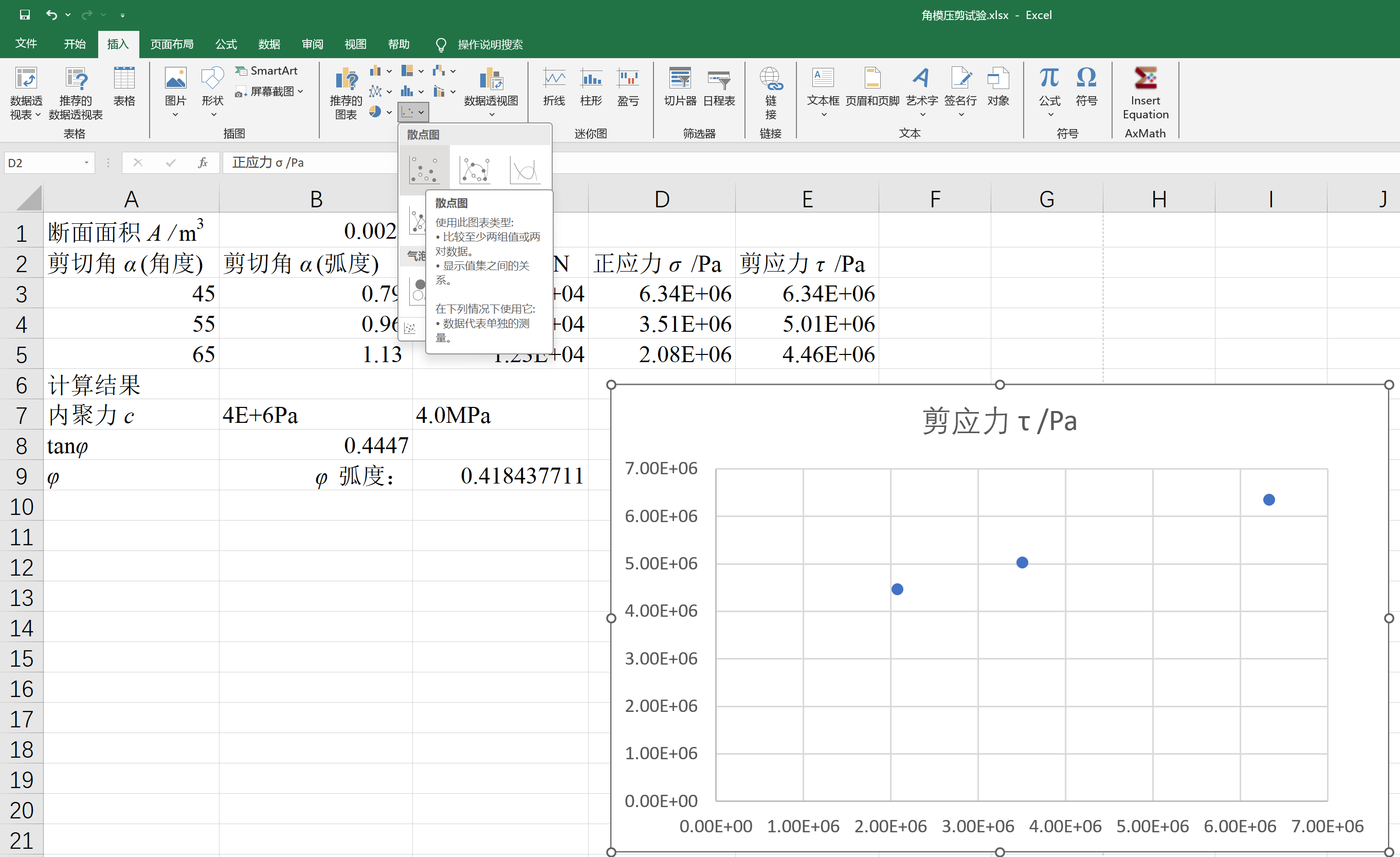This screenshot has height=857, width=1400.
Task: Select the chart title 剪应力 τ /Pa
Action: [999, 422]
